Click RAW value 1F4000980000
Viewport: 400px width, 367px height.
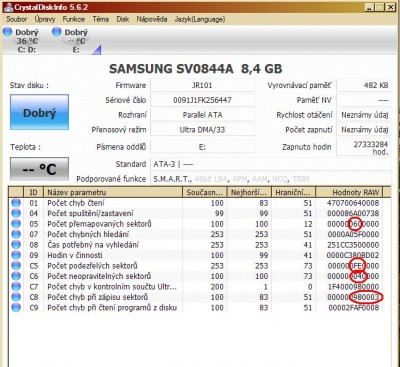click(x=353, y=287)
